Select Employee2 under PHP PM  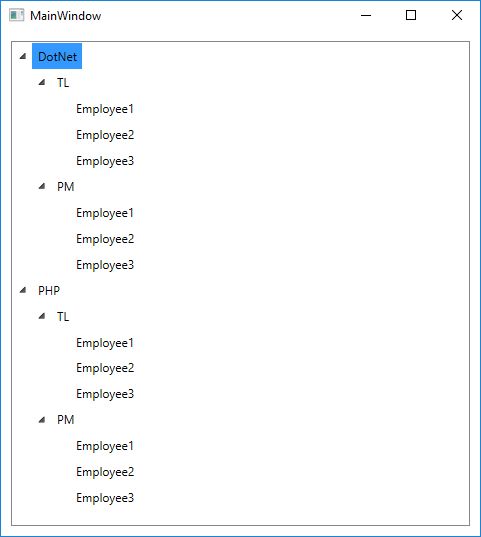(105, 472)
